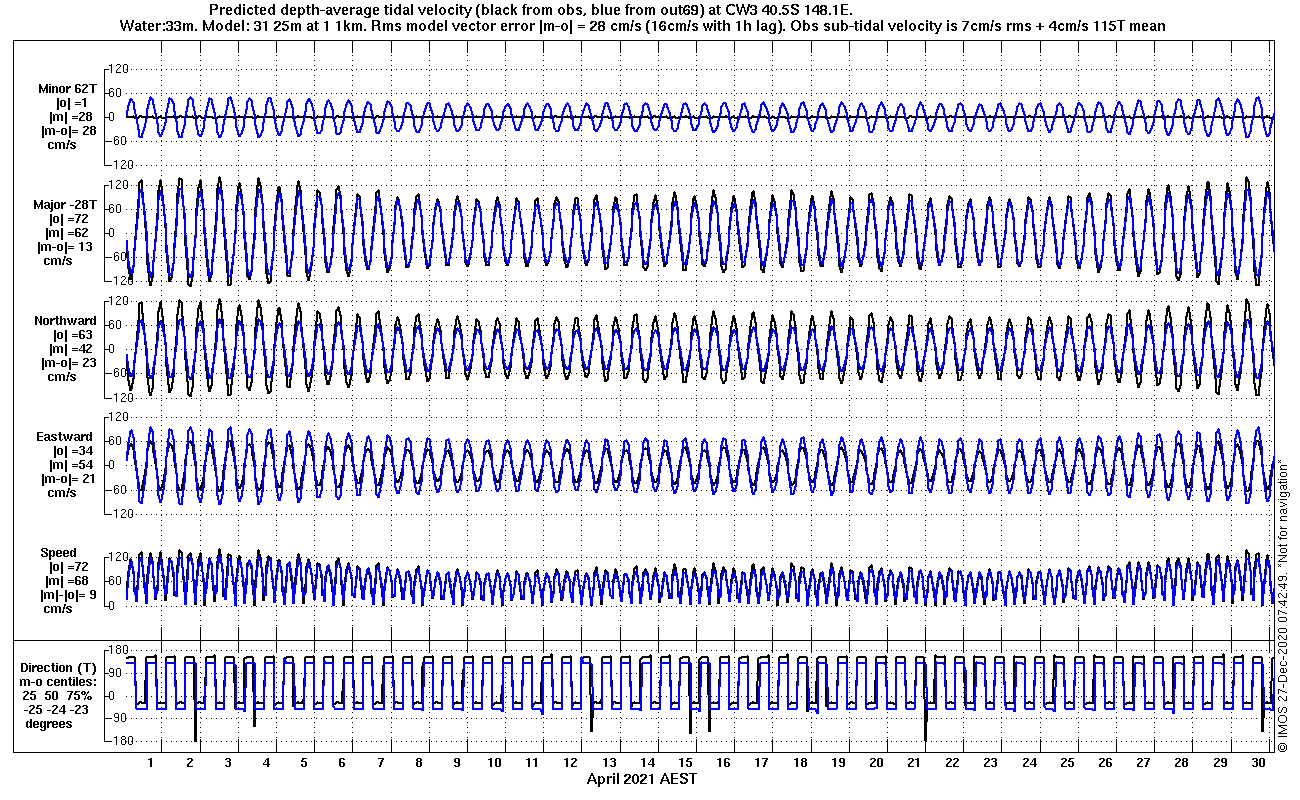Select the vertical IMOS copyright notice
The height and width of the screenshot is (800, 1300).
pos(1282,606)
